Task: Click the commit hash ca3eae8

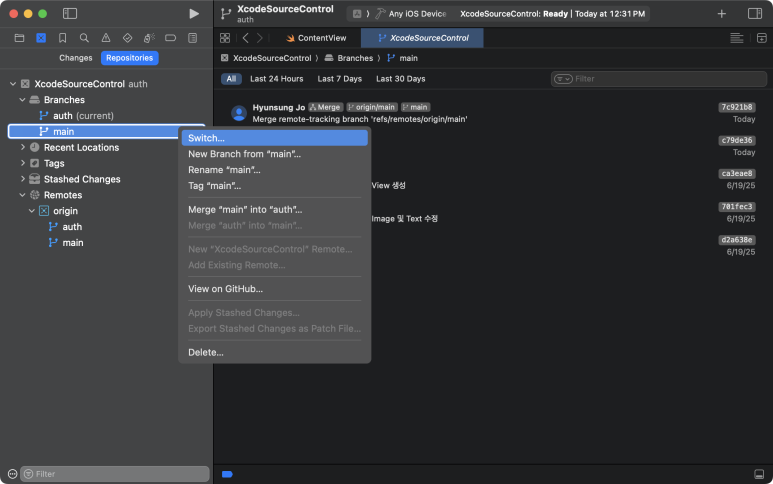Action: (x=737, y=173)
